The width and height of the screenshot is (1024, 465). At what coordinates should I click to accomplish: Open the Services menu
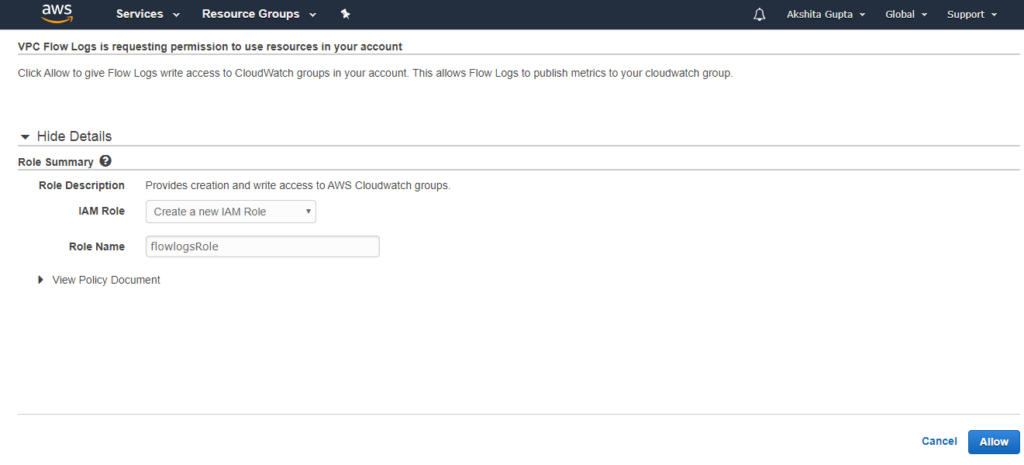[x=148, y=14]
